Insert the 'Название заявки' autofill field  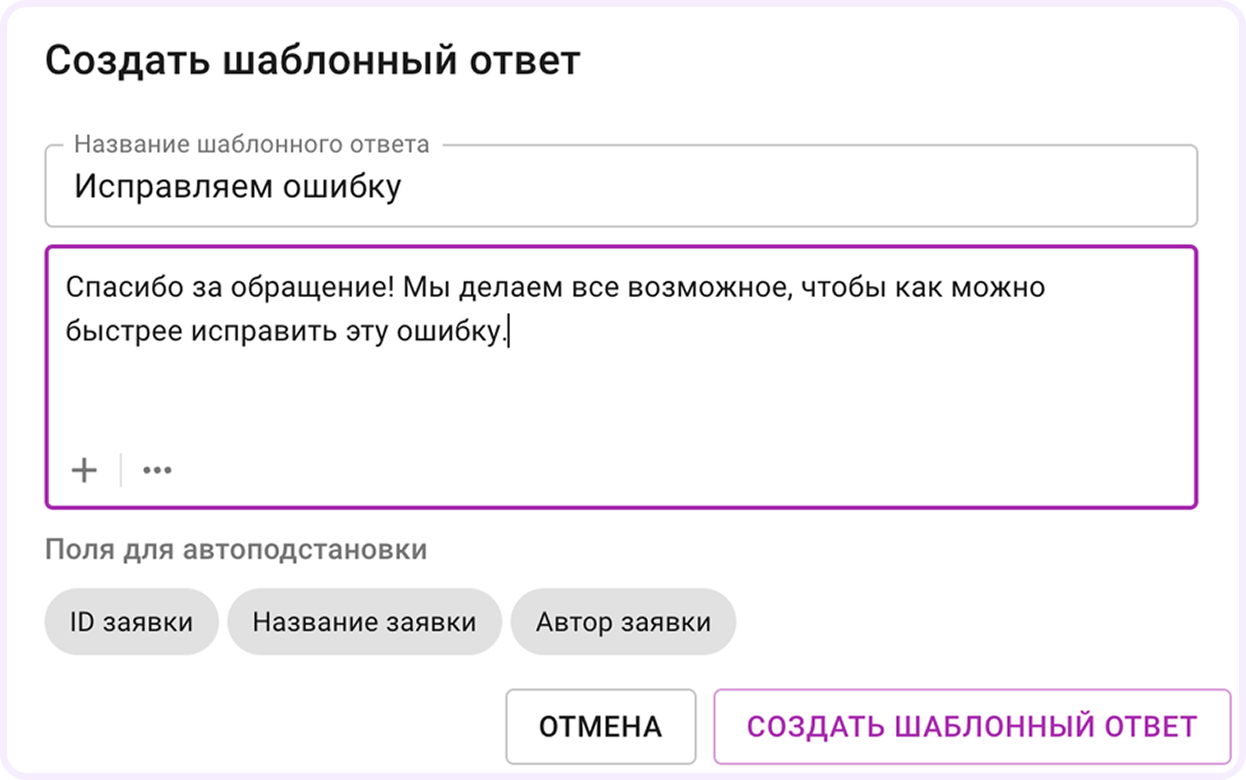tap(364, 621)
